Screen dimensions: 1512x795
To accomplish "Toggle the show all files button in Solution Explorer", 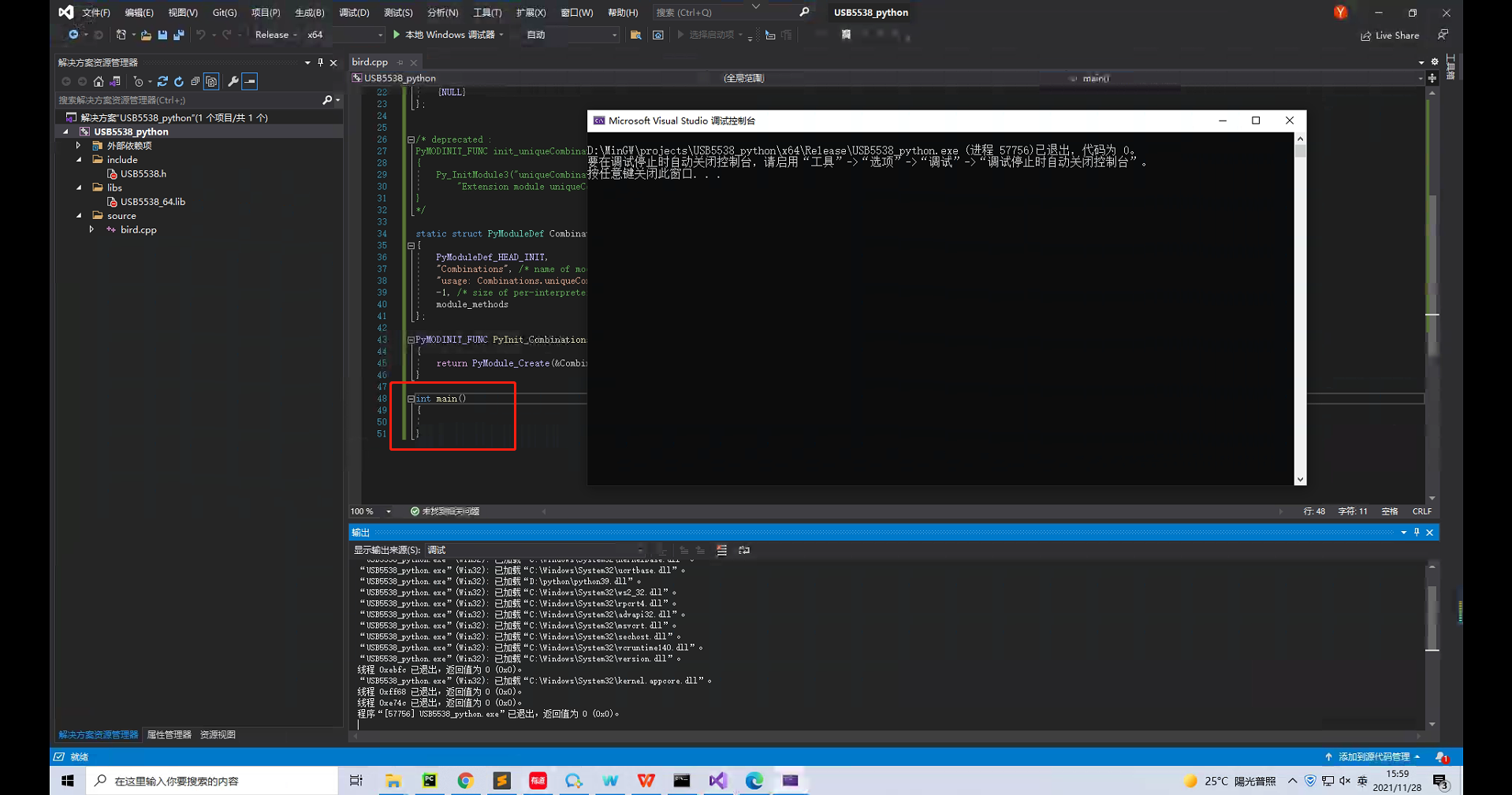I will coord(211,81).
